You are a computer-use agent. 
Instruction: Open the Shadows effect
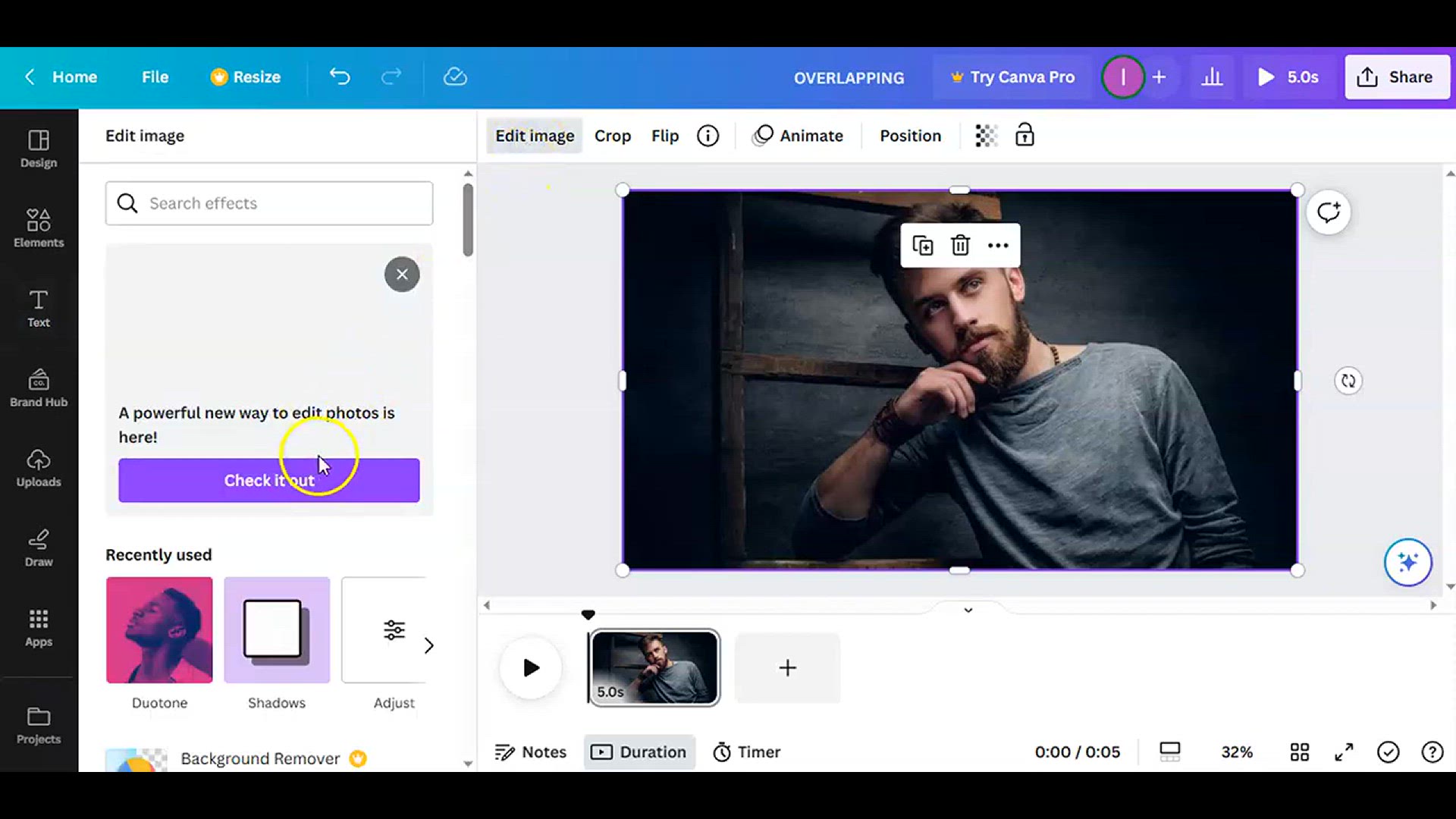coord(277,630)
